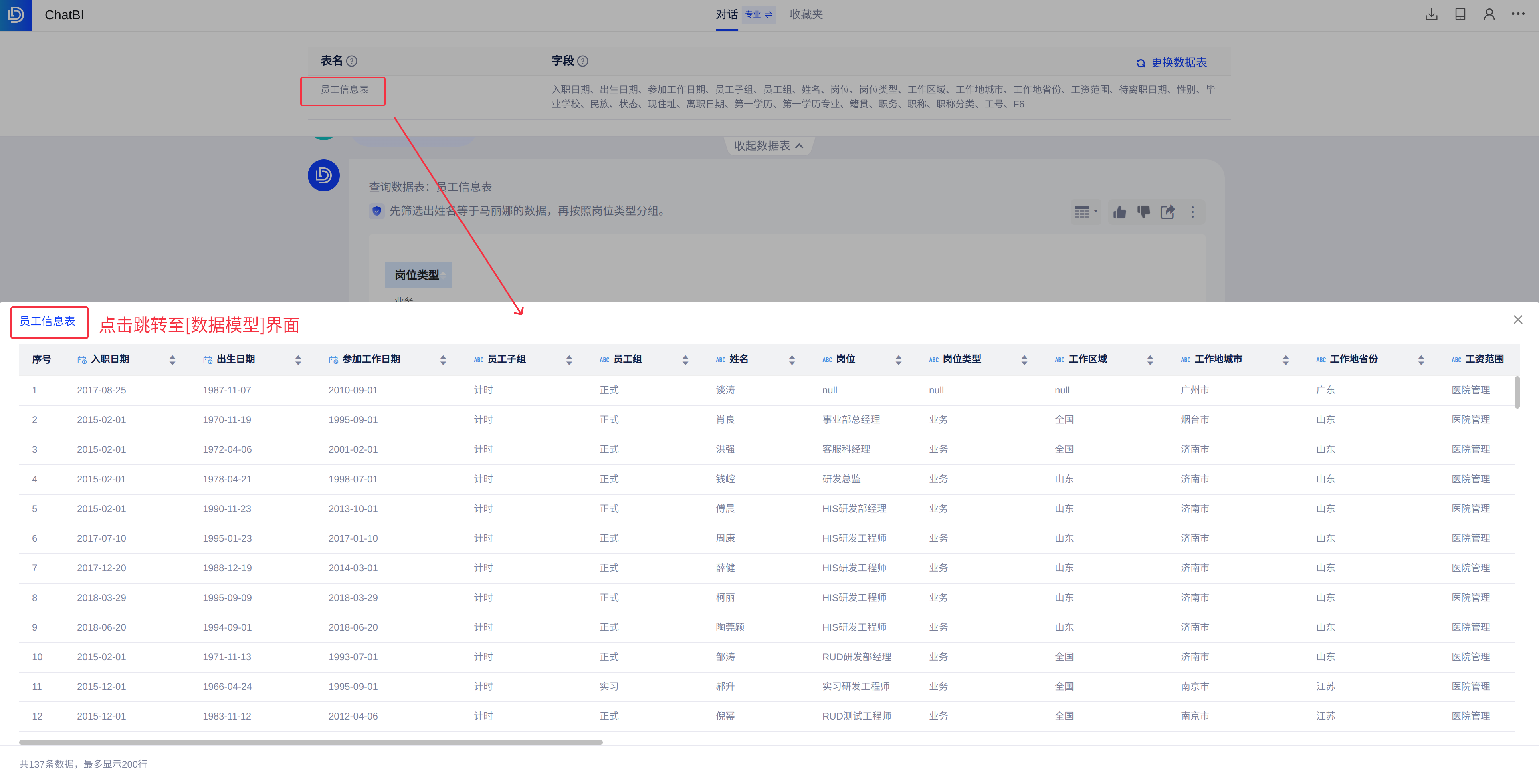Open the user profile icon
The height and width of the screenshot is (784, 1539).
point(1489,14)
